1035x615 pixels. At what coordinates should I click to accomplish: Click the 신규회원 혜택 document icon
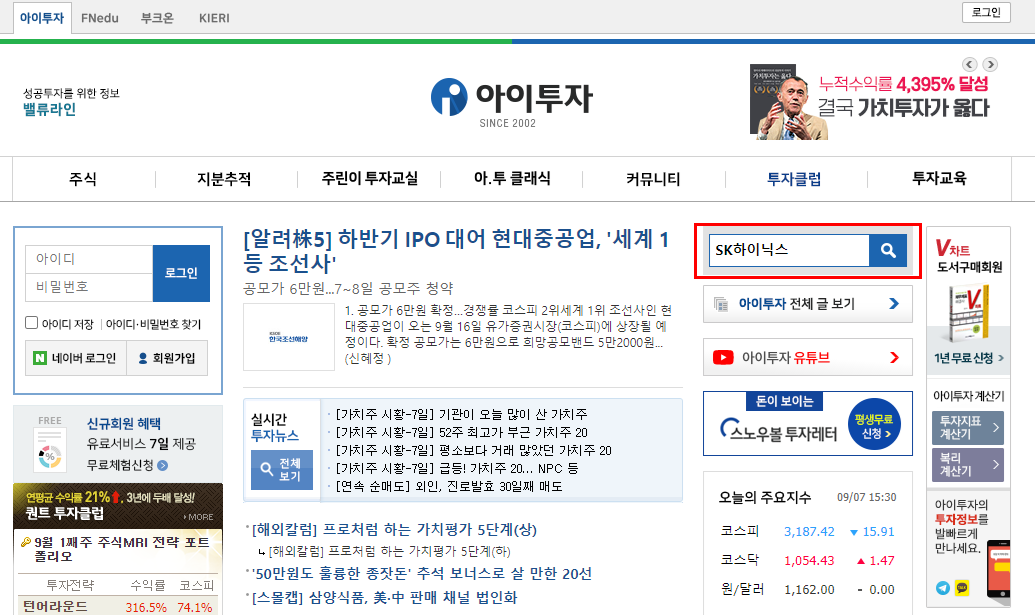click(50, 450)
